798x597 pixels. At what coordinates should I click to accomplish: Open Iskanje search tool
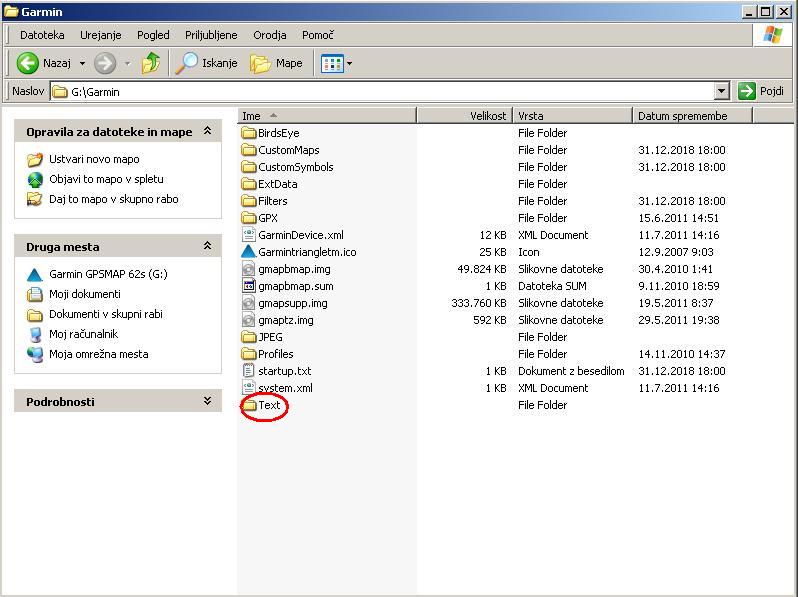click(206, 63)
